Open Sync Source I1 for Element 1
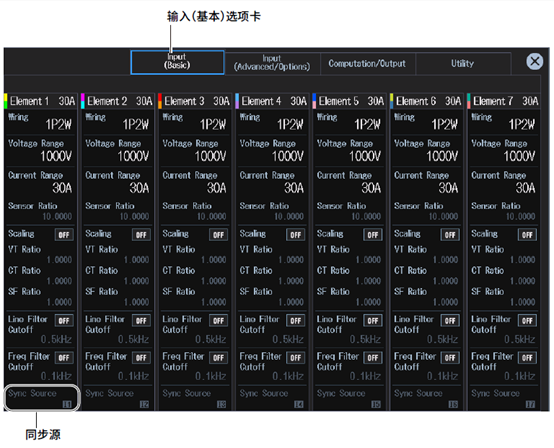The width and height of the screenshot is (554, 448). 41,398
